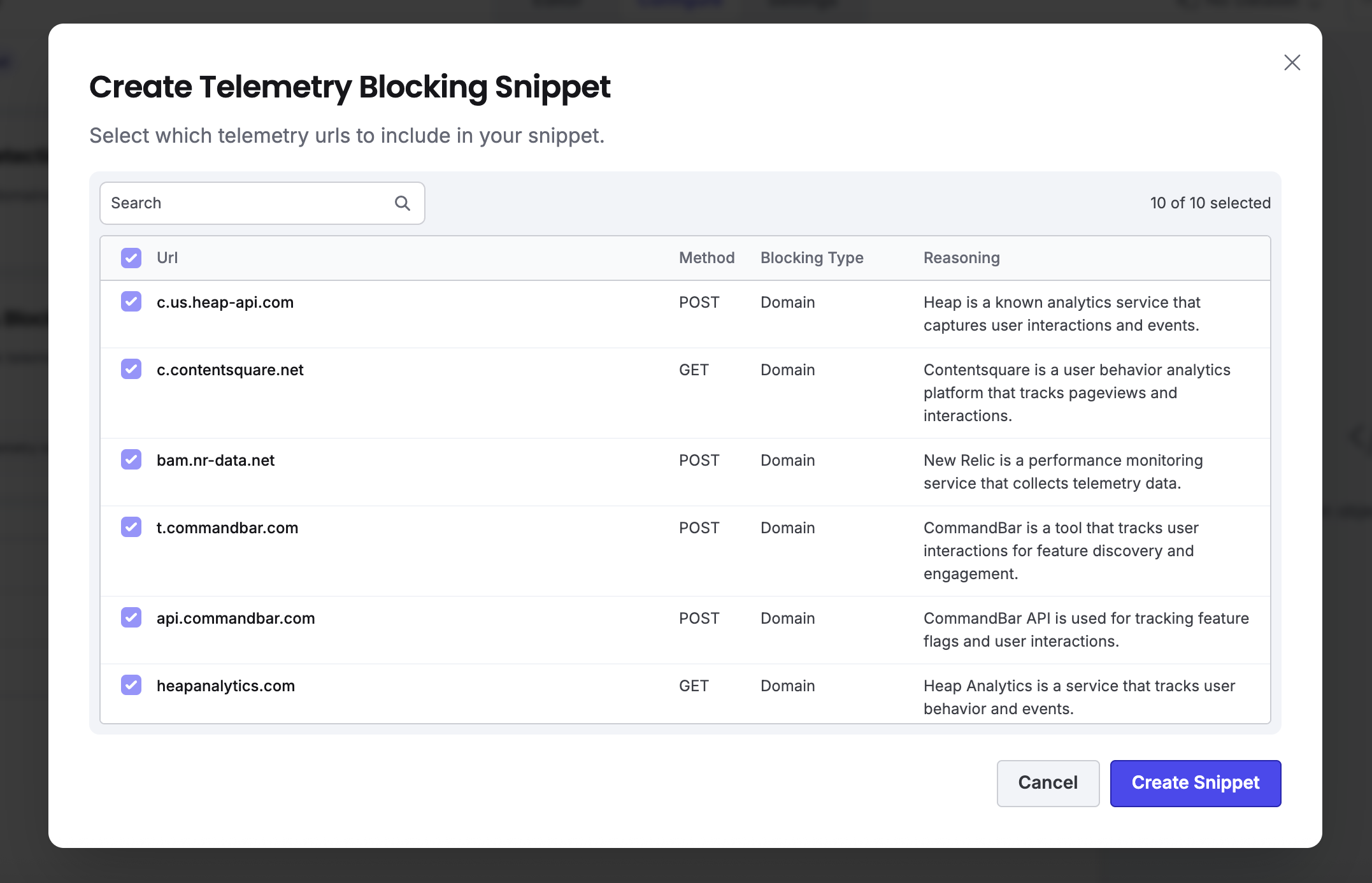Click Domain type in heapanalytics.com row

click(x=787, y=686)
